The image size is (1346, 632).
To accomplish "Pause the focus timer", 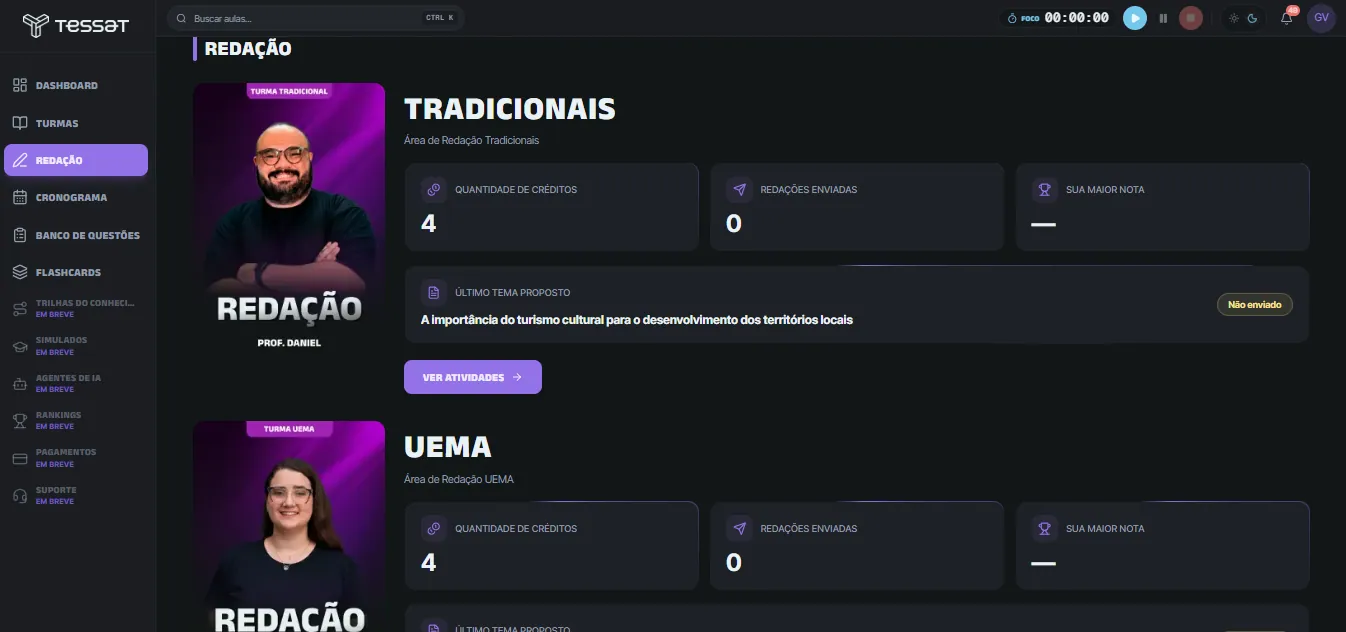I will 1163,18.
